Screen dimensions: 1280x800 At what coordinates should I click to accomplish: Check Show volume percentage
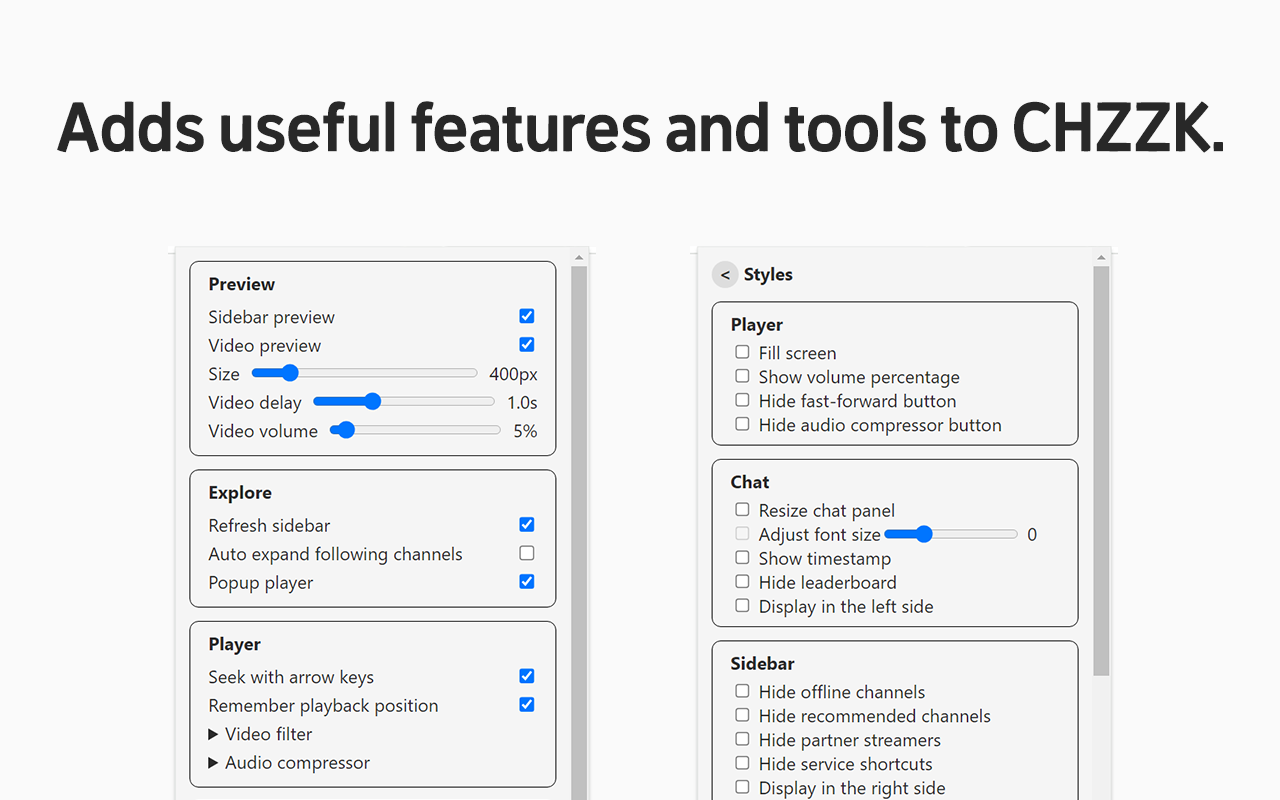[x=742, y=376]
